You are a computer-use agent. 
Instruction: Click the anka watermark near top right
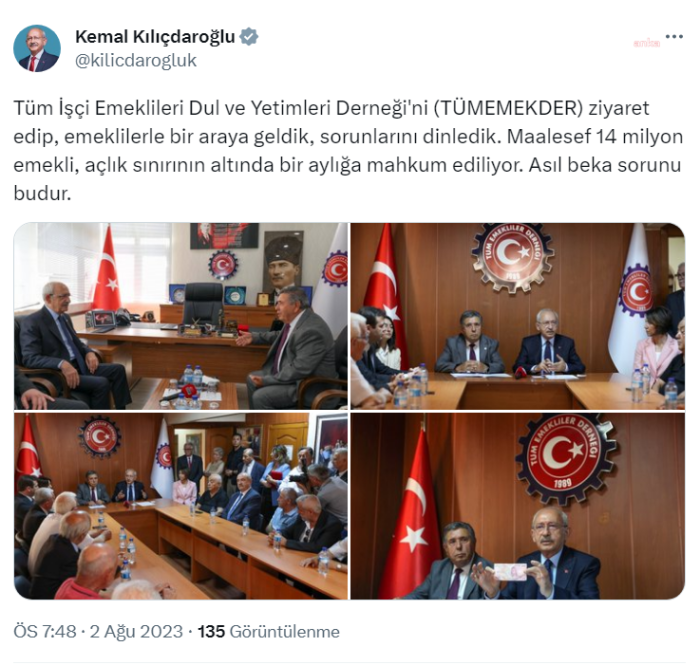click(x=646, y=43)
